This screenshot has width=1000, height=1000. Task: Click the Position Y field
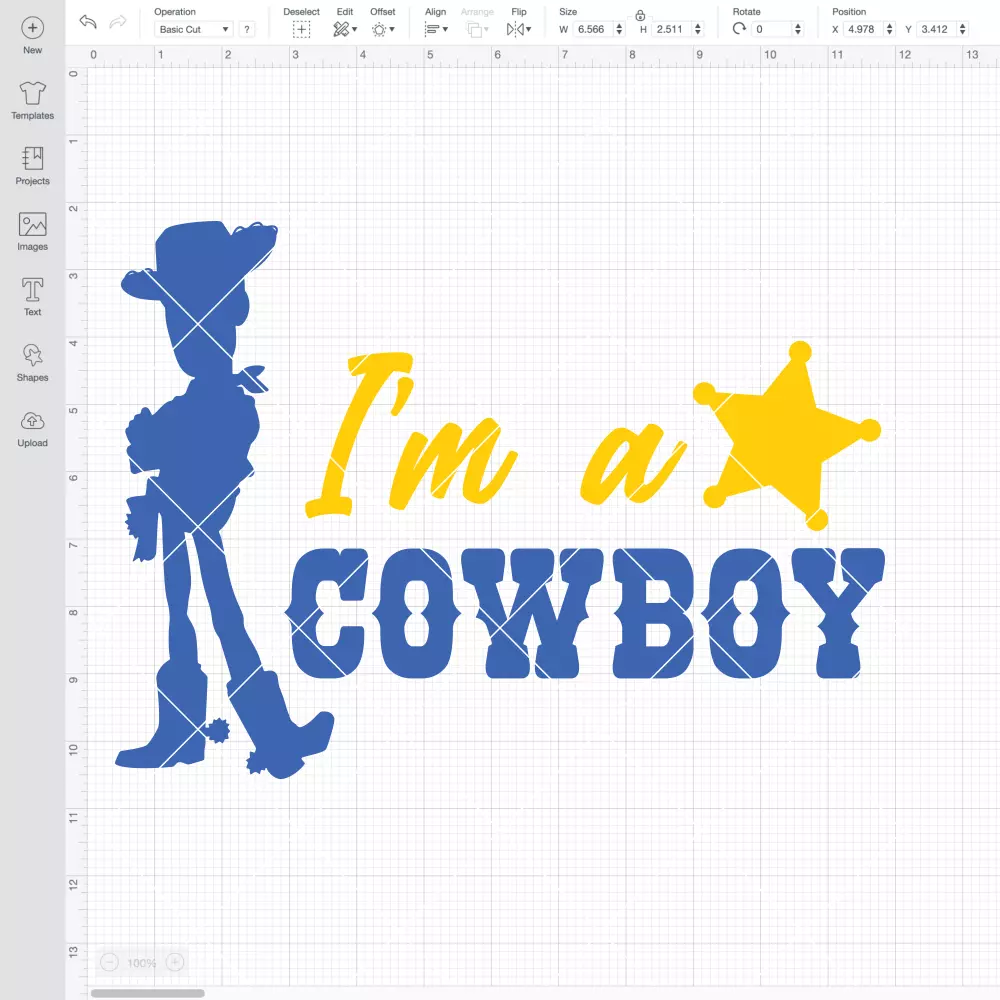936,29
